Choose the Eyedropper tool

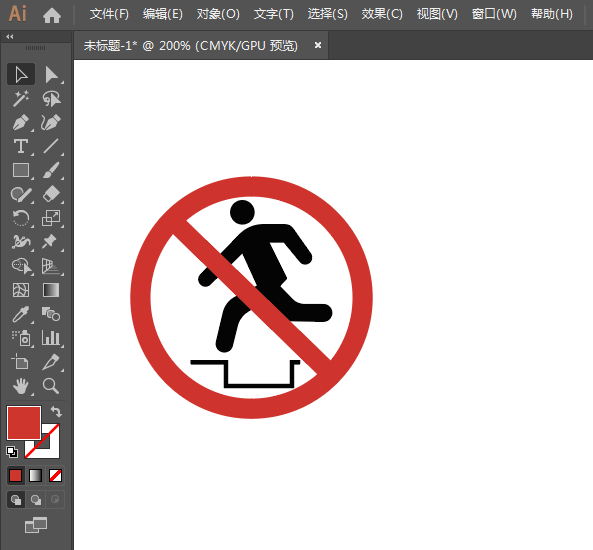[x=21, y=314]
